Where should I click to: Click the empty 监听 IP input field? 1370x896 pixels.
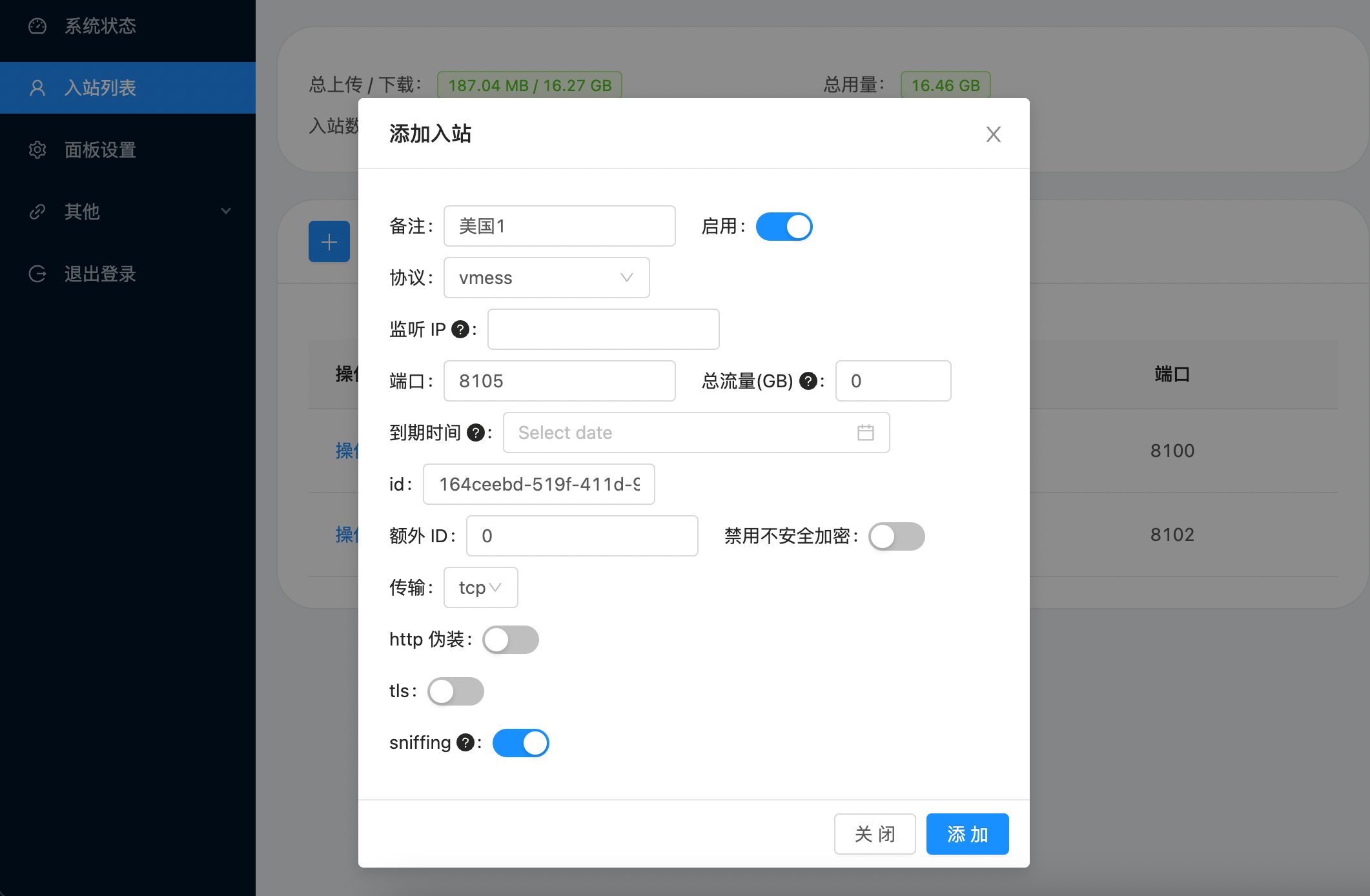(604, 329)
